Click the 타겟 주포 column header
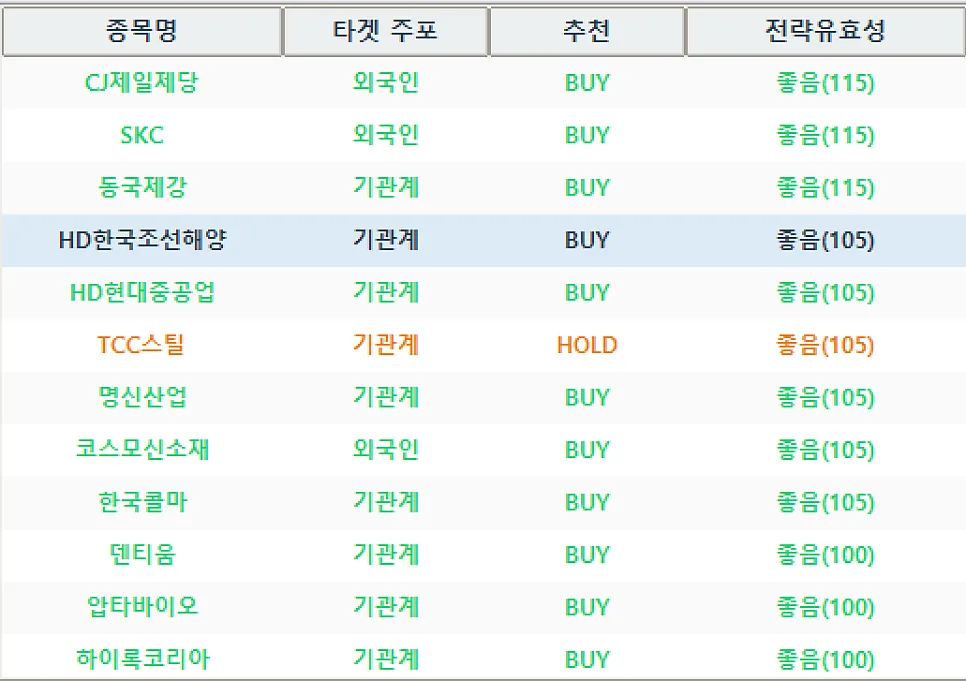The image size is (966, 681). point(386,30)
